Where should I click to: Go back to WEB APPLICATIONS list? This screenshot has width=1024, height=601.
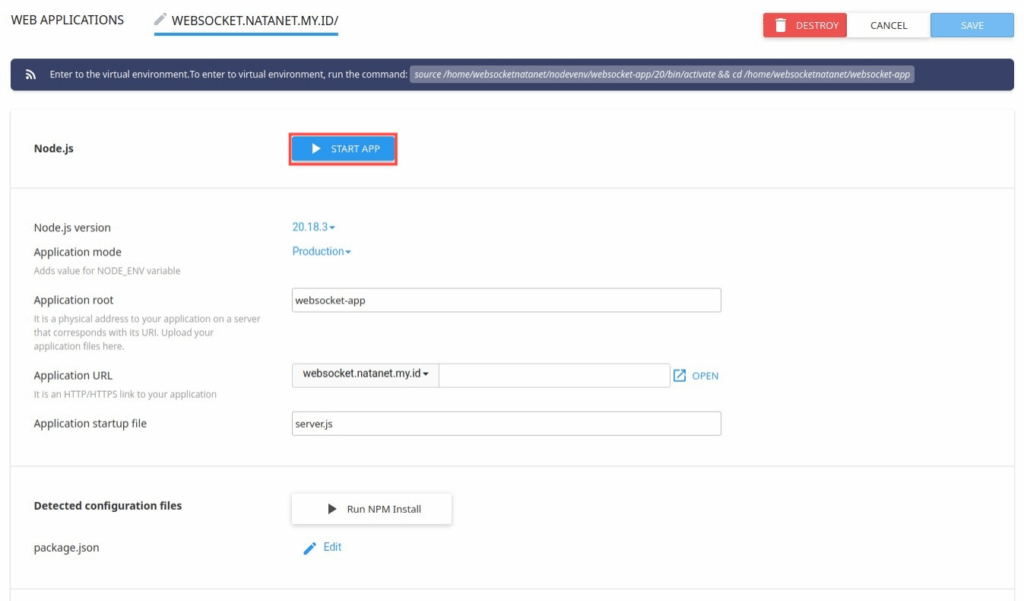67,20
